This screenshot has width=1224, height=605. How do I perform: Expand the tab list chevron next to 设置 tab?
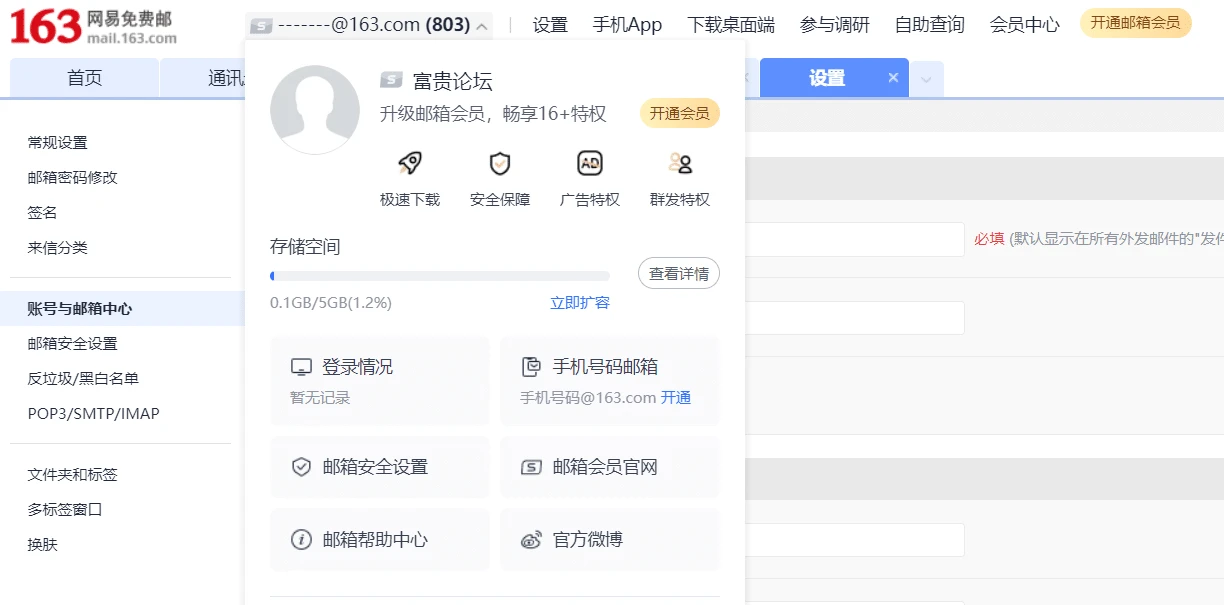[926, 78]
